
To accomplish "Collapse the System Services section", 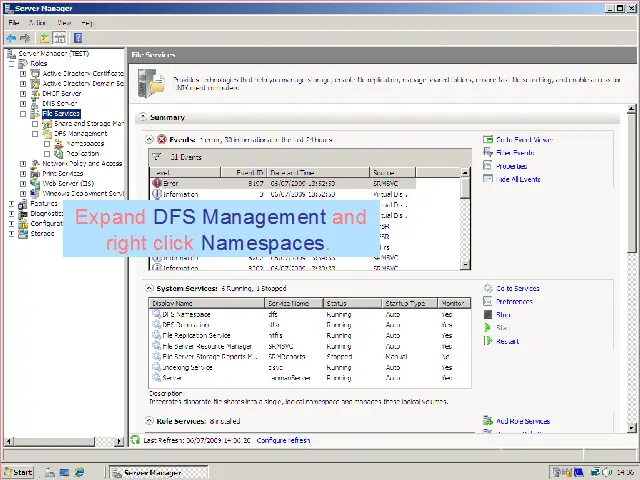I will click(149, 288).
